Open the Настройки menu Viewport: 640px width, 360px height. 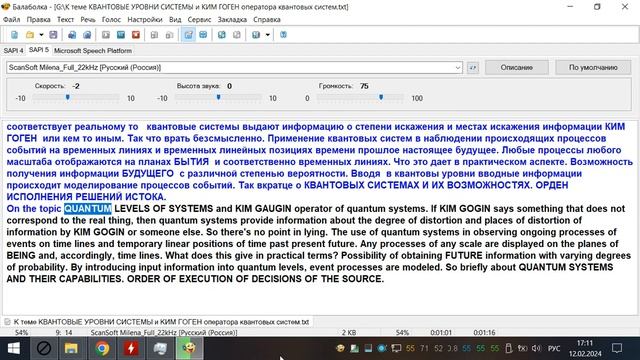145,19
